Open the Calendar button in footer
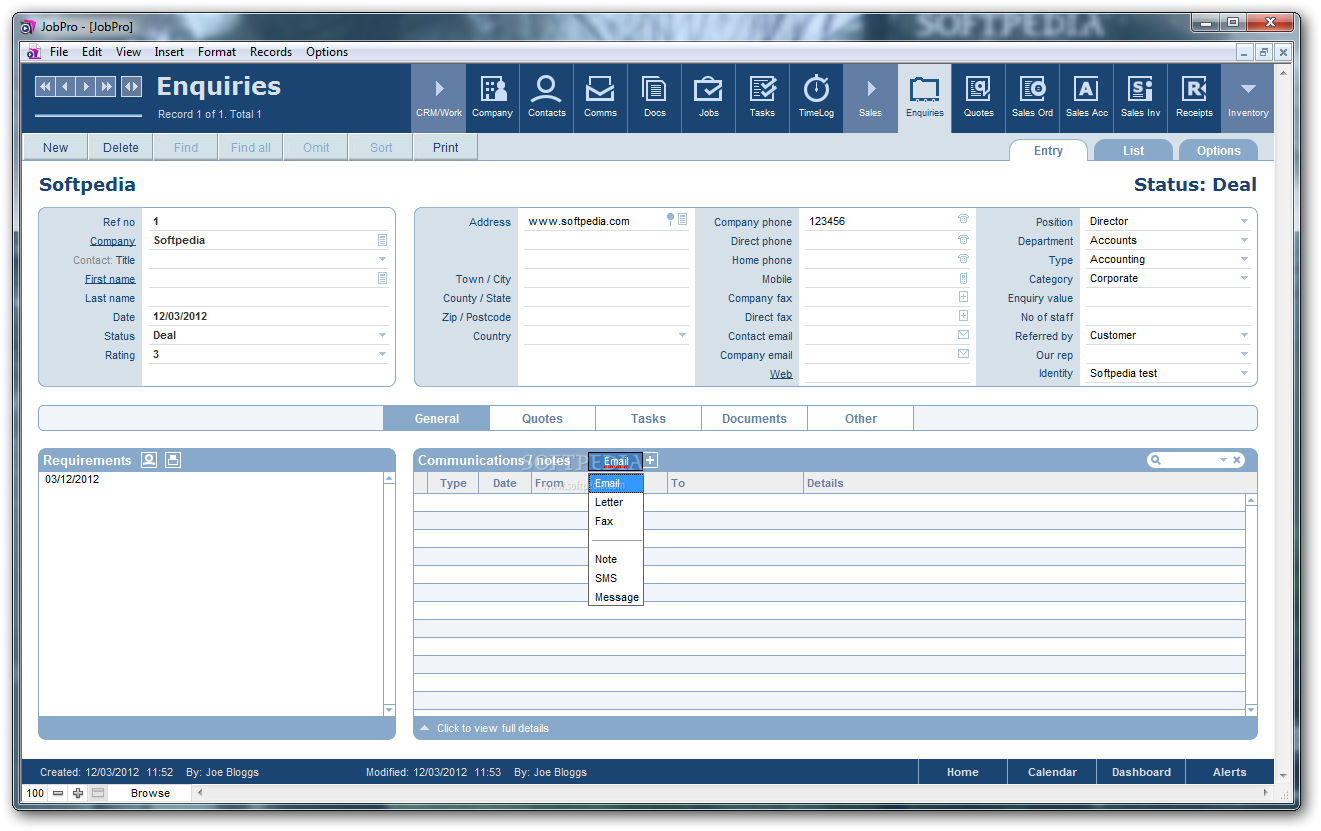1321x831 pixels. pyautogui.click(x=1052, y=772)
